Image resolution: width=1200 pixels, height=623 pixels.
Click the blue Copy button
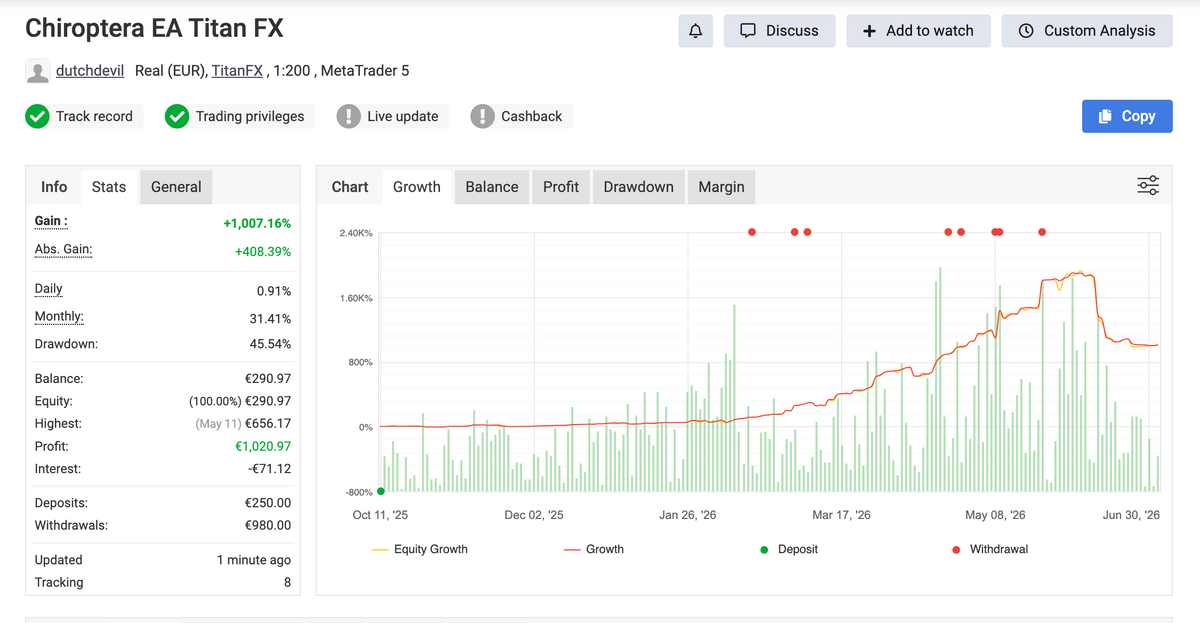[1127, 116]
